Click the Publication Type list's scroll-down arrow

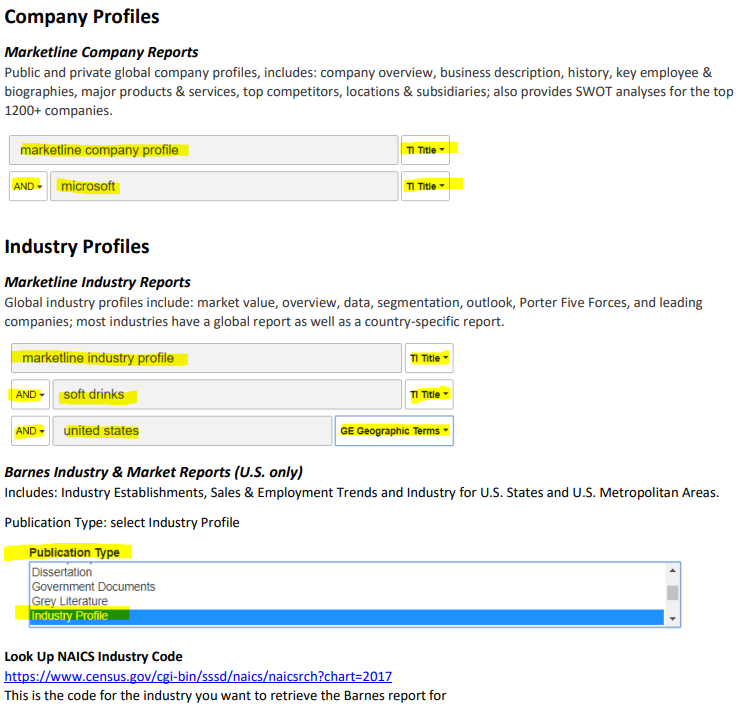[673, 619]
